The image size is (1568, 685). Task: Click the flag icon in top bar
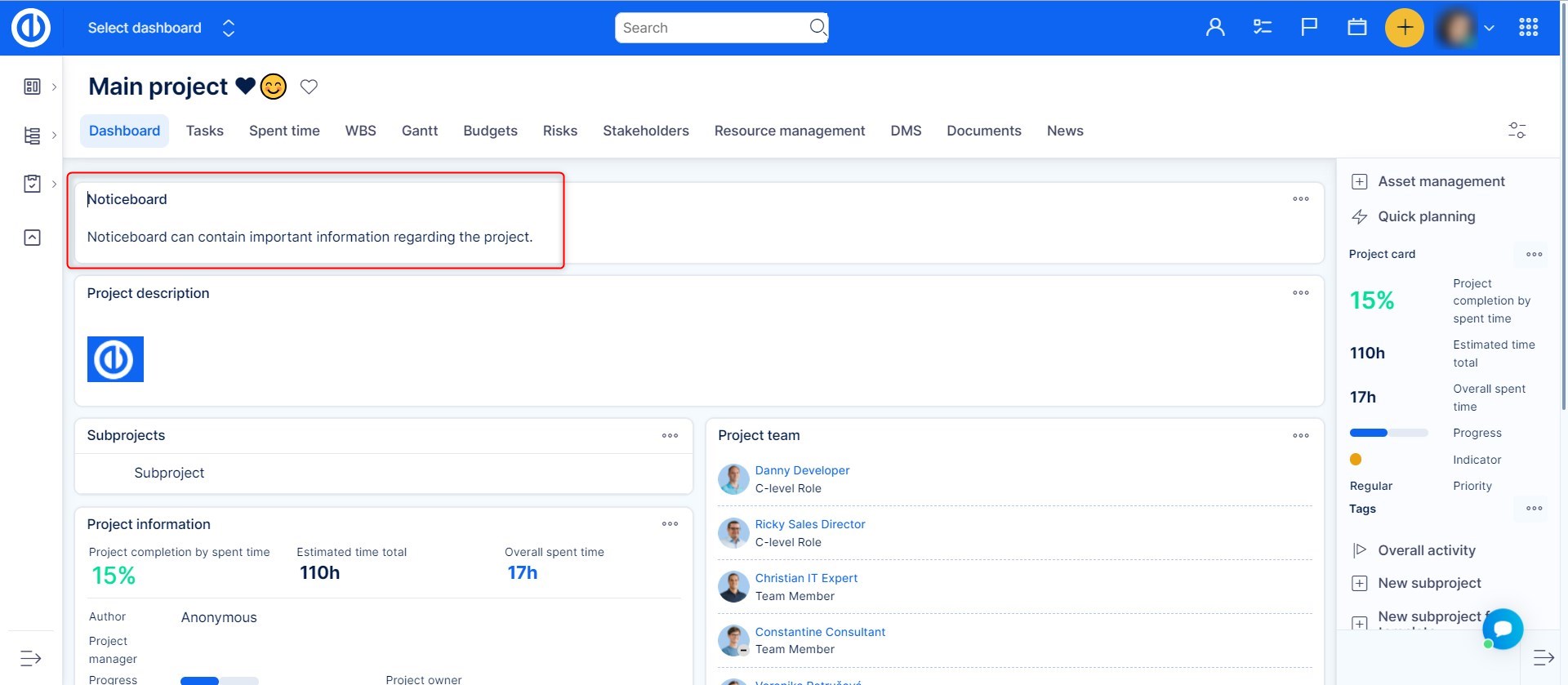pos(1309,28)
